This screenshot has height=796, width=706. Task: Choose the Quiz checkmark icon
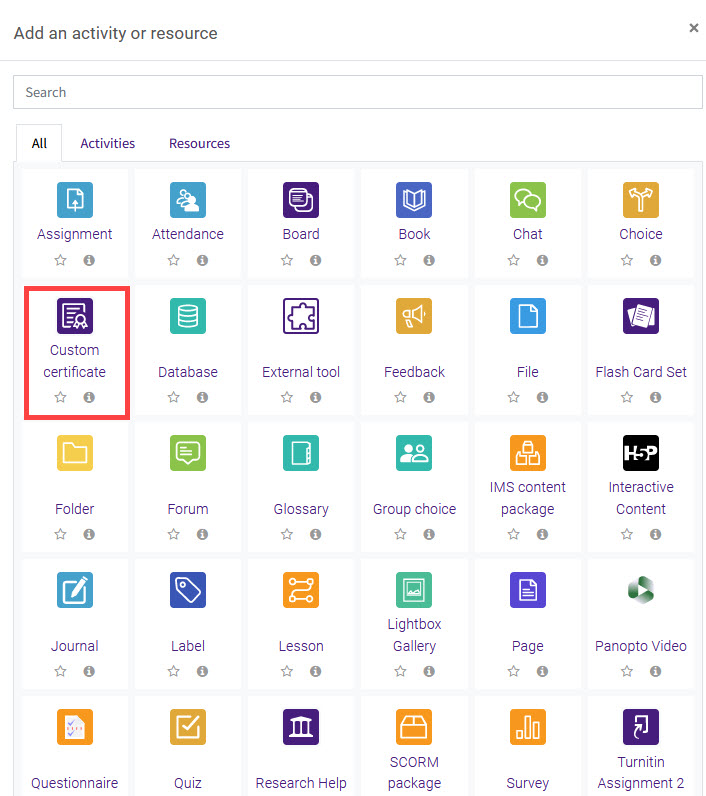188,727
